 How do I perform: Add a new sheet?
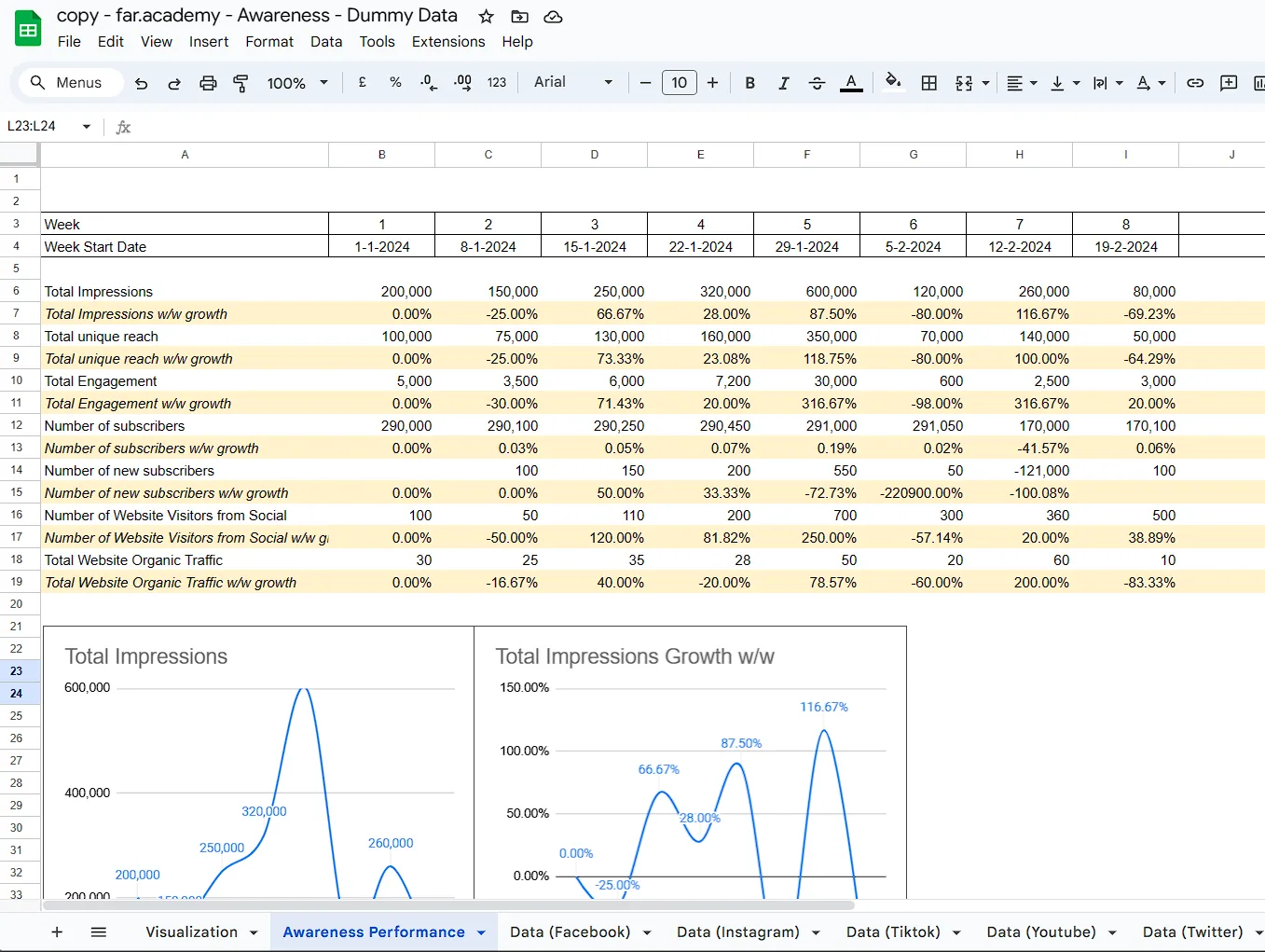(57, 931)
